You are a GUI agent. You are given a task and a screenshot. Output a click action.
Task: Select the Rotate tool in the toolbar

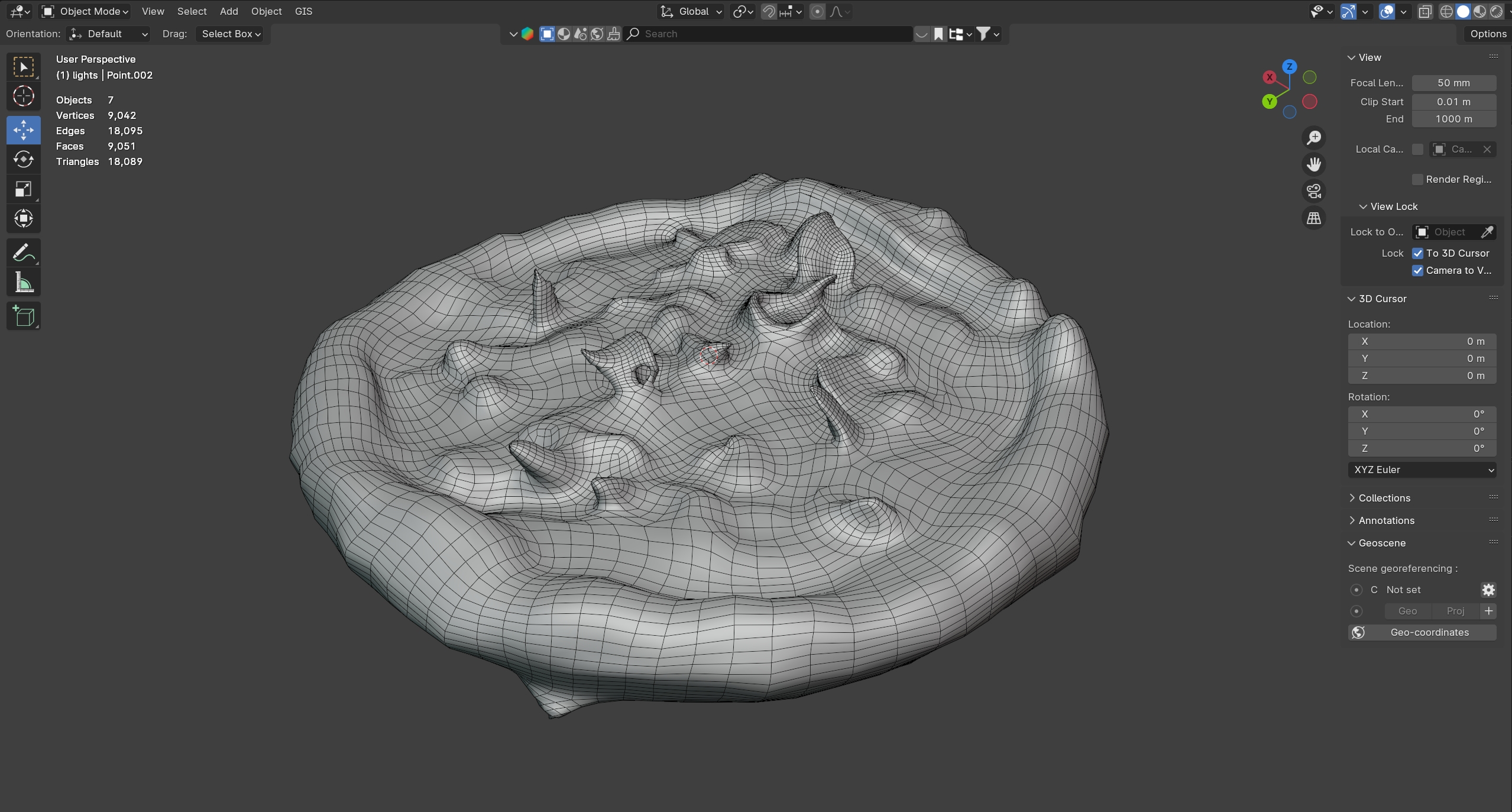pos(24,159)
